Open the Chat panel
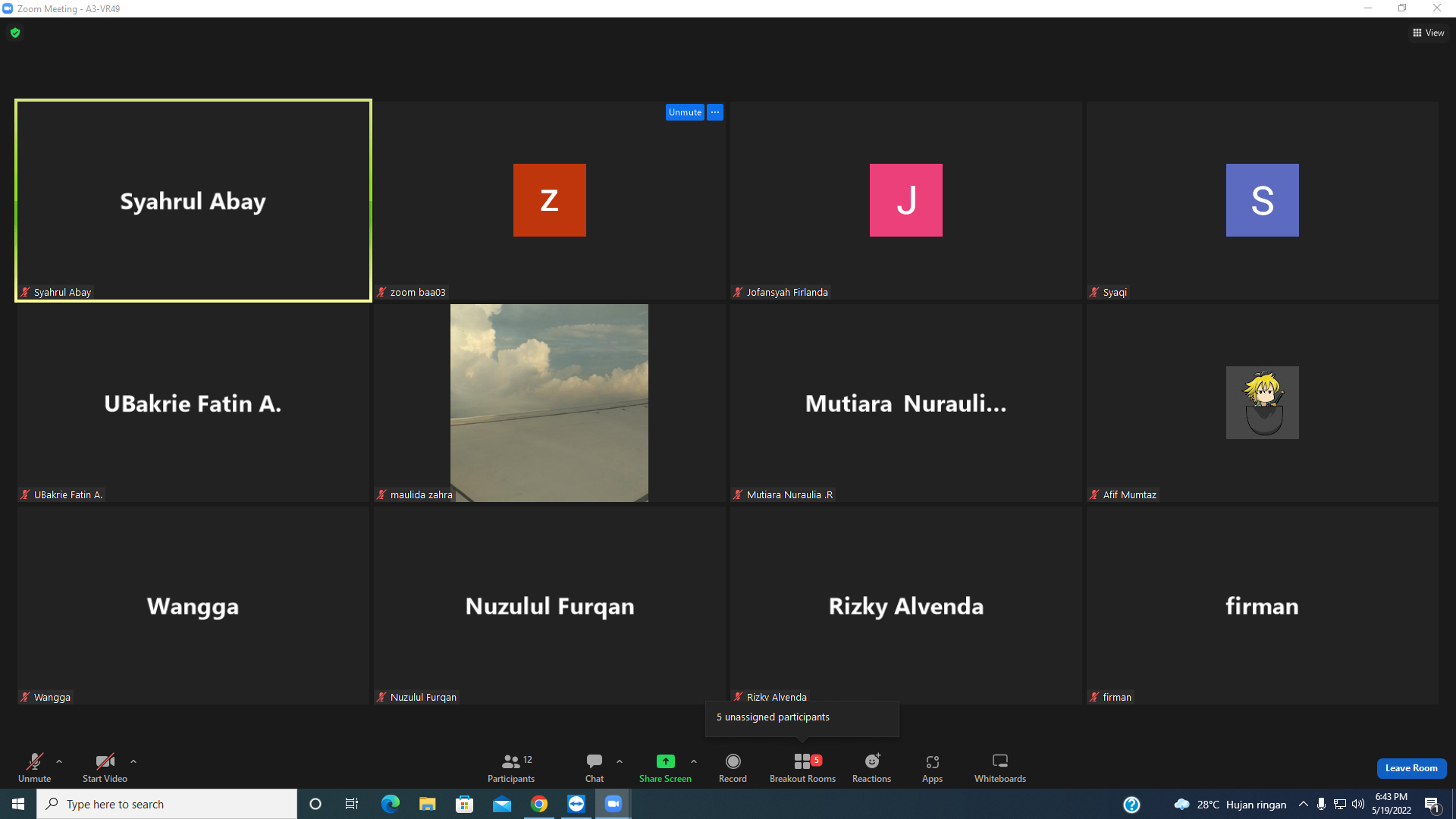The image size is (1456, 819). pyautogui.click(x=595, y=767)
